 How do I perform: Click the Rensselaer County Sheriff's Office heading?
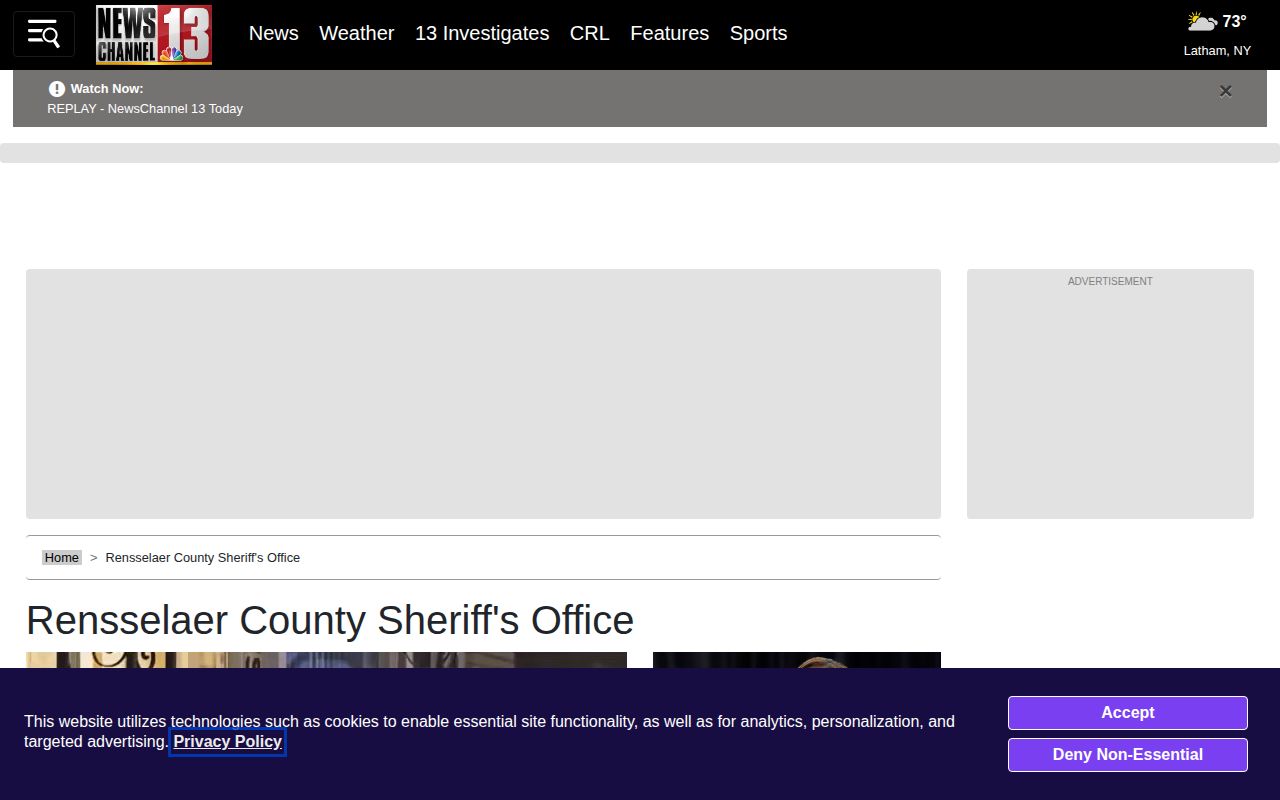click(x=330, y=620)
